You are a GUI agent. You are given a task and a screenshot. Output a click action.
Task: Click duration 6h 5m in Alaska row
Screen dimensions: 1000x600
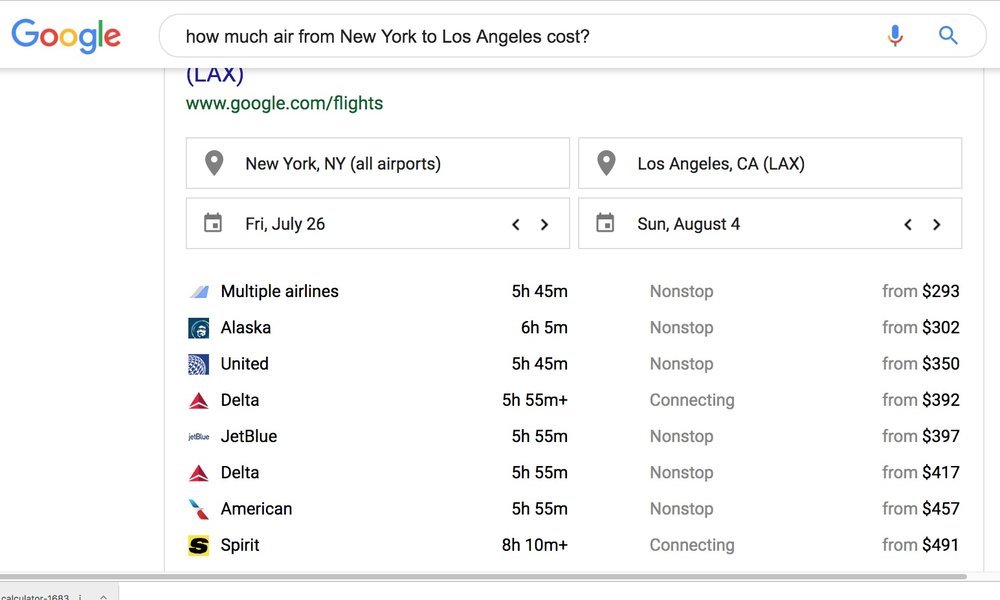click(x=544, y=328)
